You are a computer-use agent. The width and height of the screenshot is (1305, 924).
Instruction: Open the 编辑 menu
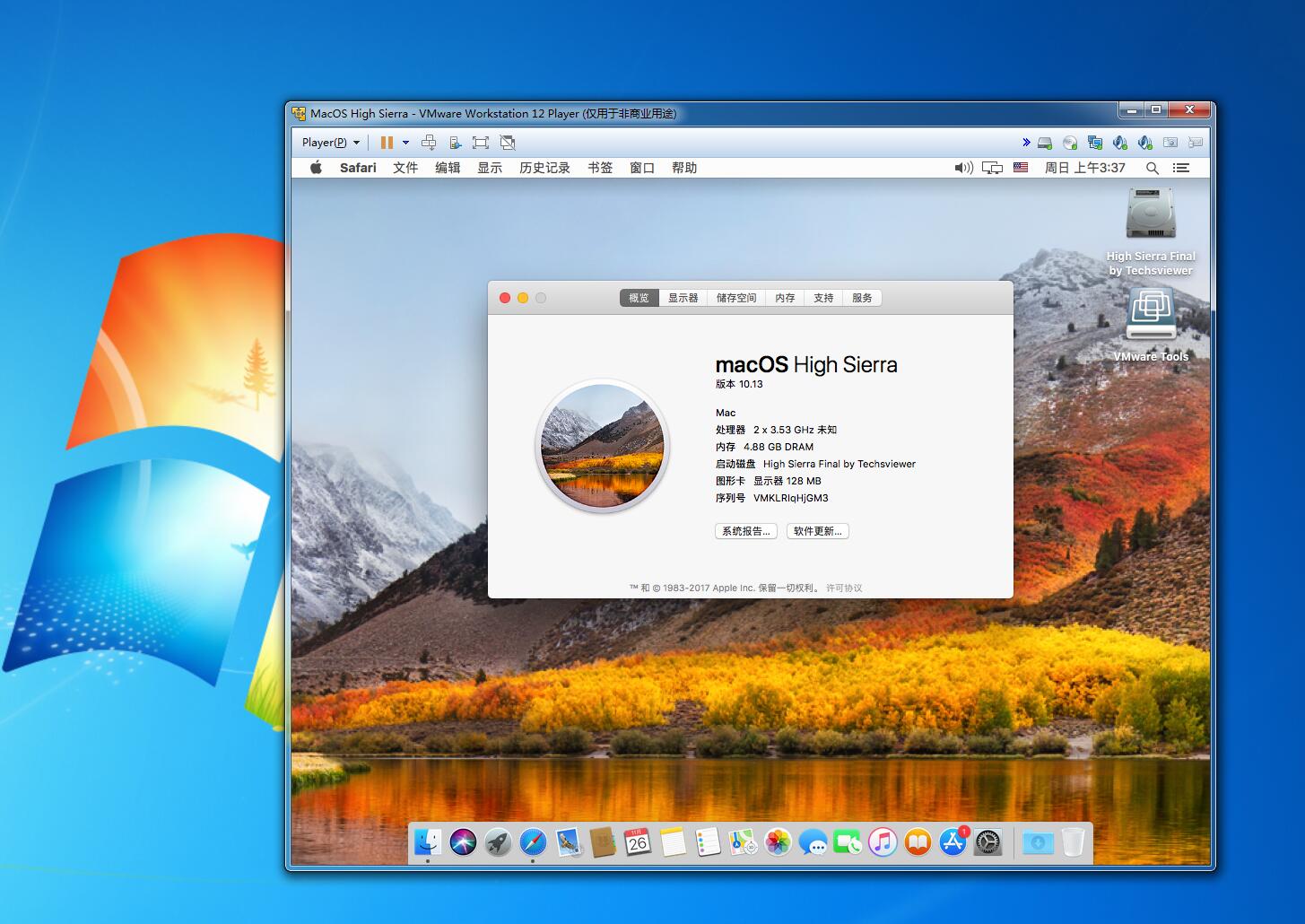pos(448,168)
